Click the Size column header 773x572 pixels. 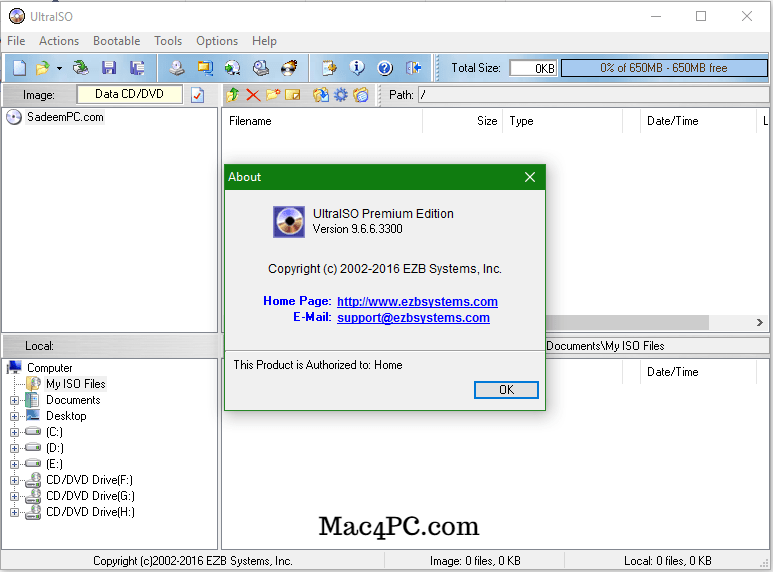point(463,121)
